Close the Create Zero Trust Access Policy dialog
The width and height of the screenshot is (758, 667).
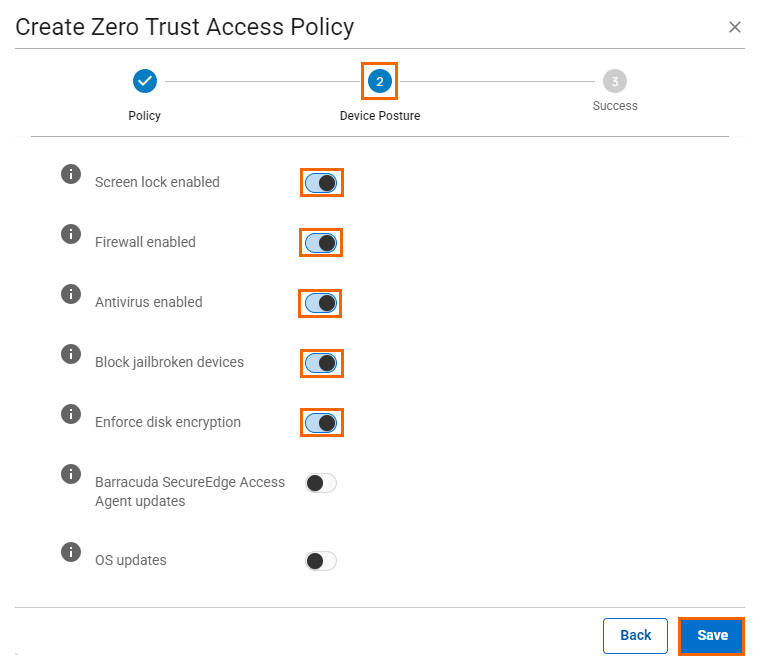[x=735, y=27]
